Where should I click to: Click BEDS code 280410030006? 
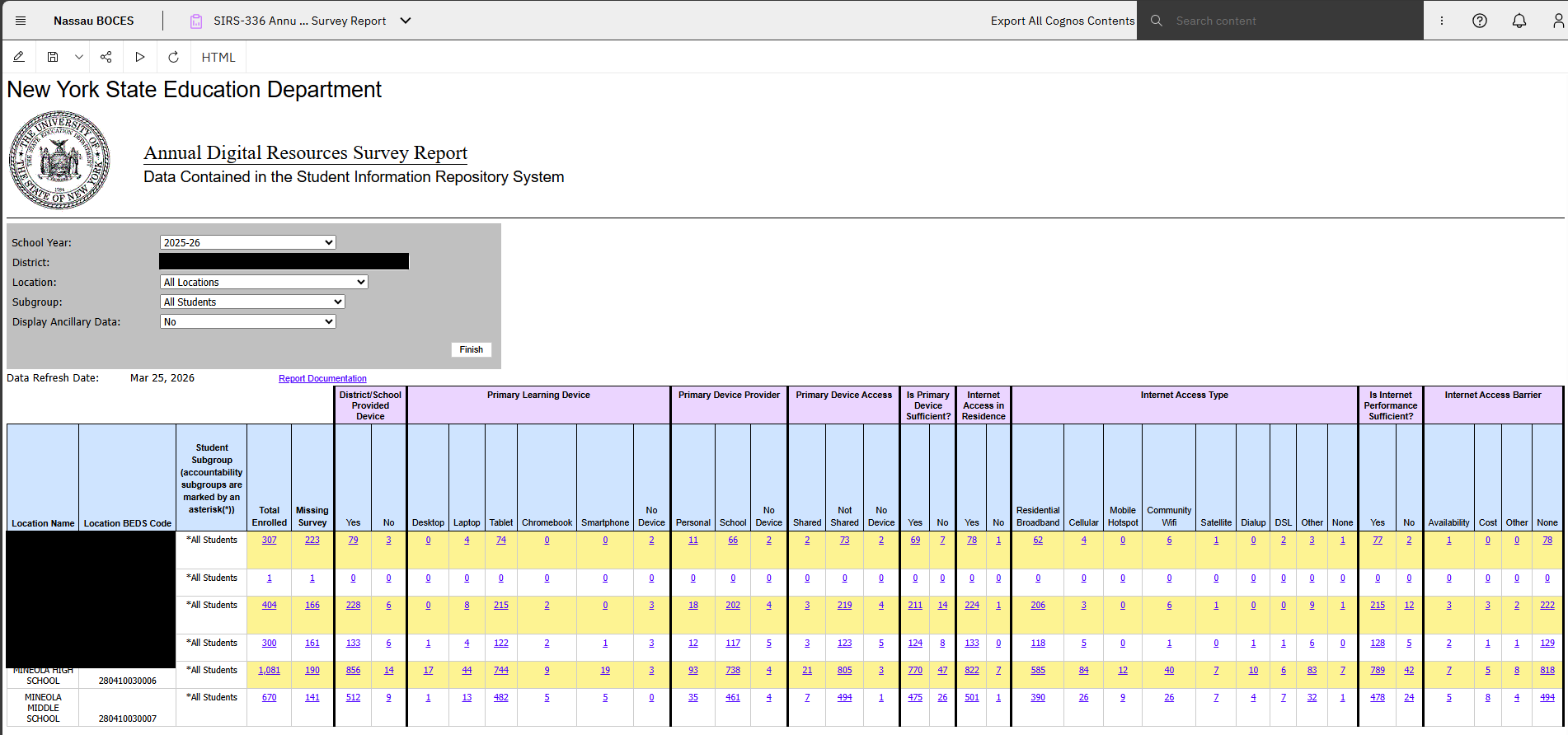point(128,681)
